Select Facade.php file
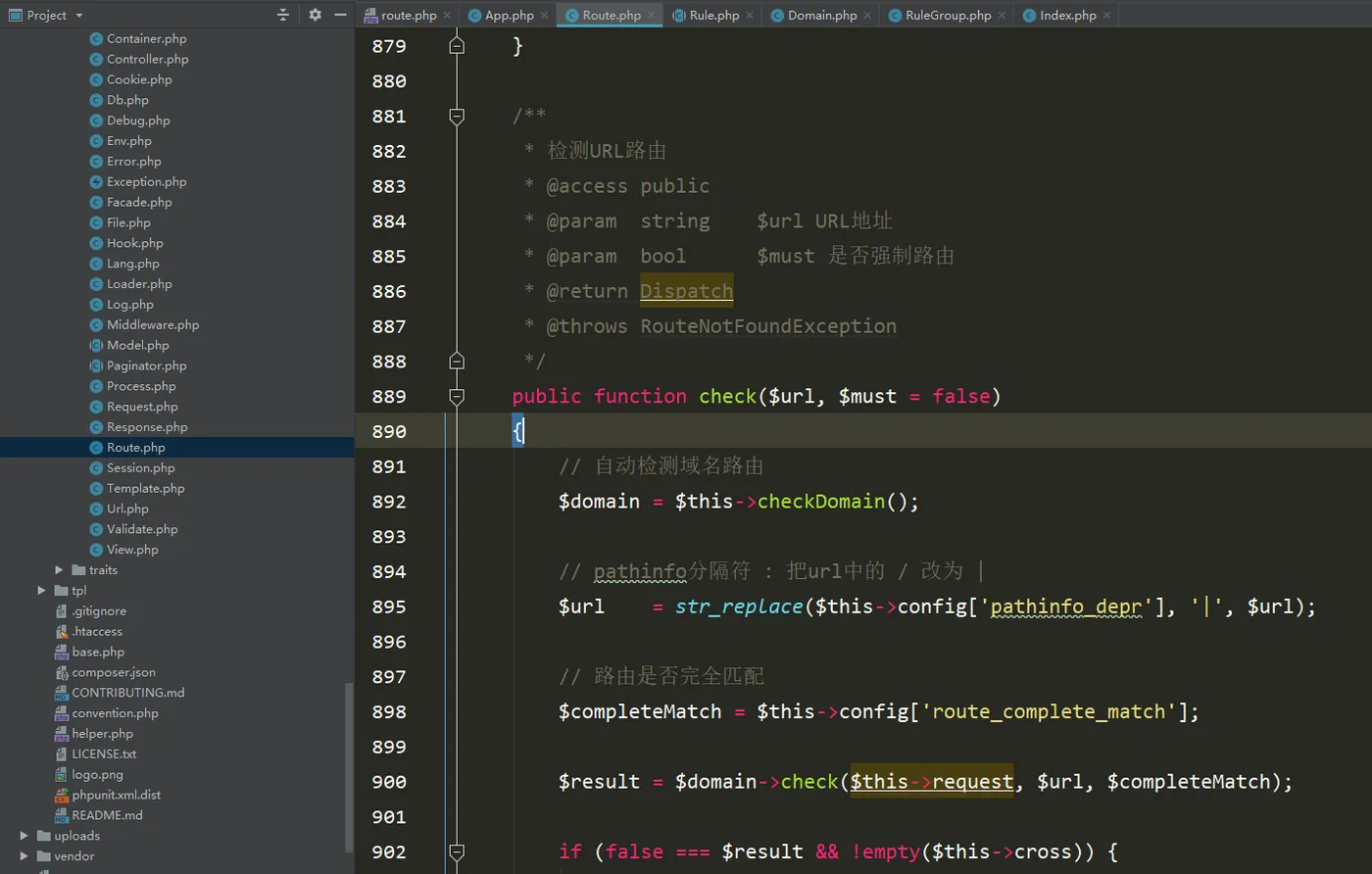This screenshot has width=1372, height=874. tap(138, 202)
